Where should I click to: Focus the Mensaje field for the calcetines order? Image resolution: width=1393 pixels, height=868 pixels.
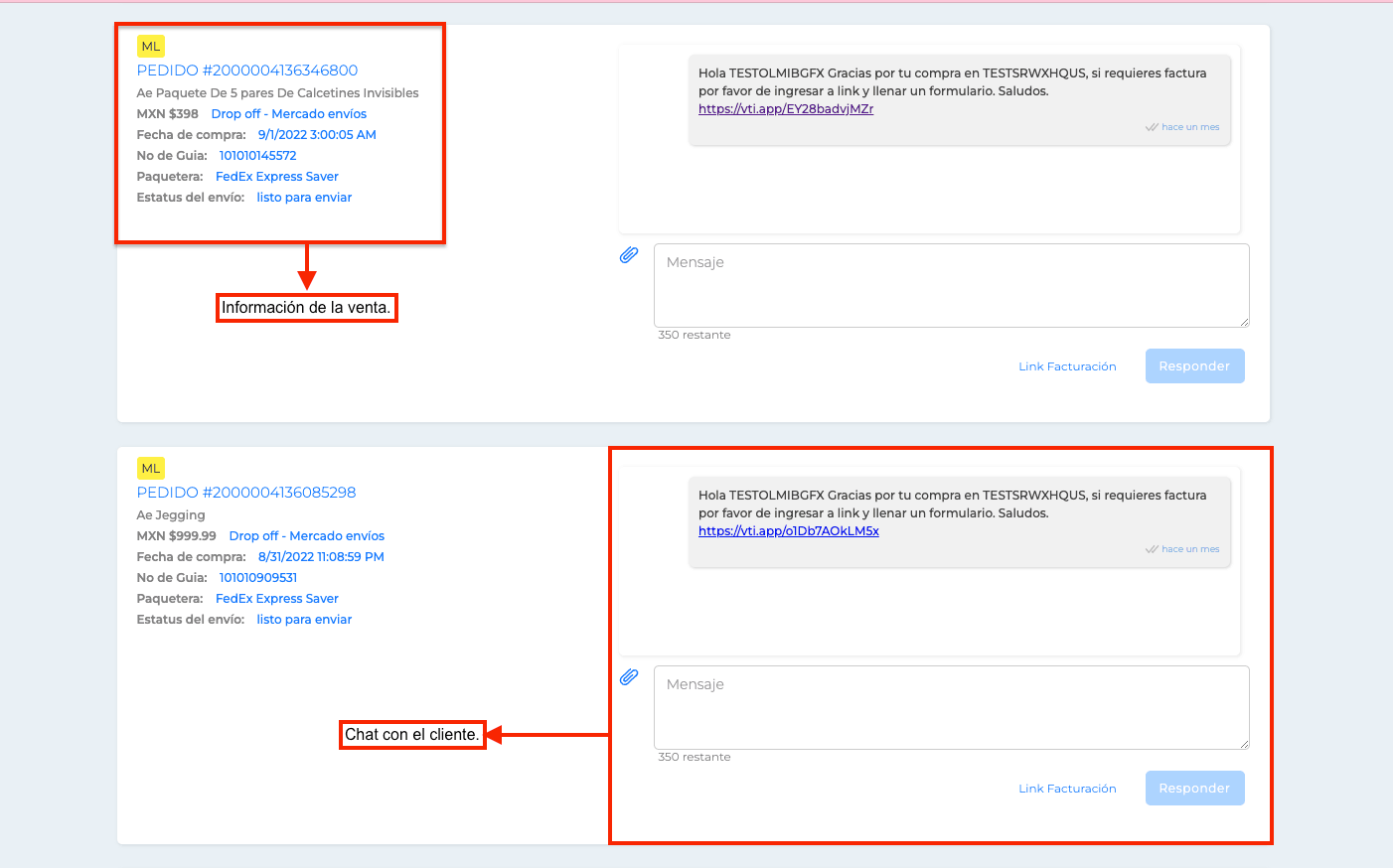[951, 286]
